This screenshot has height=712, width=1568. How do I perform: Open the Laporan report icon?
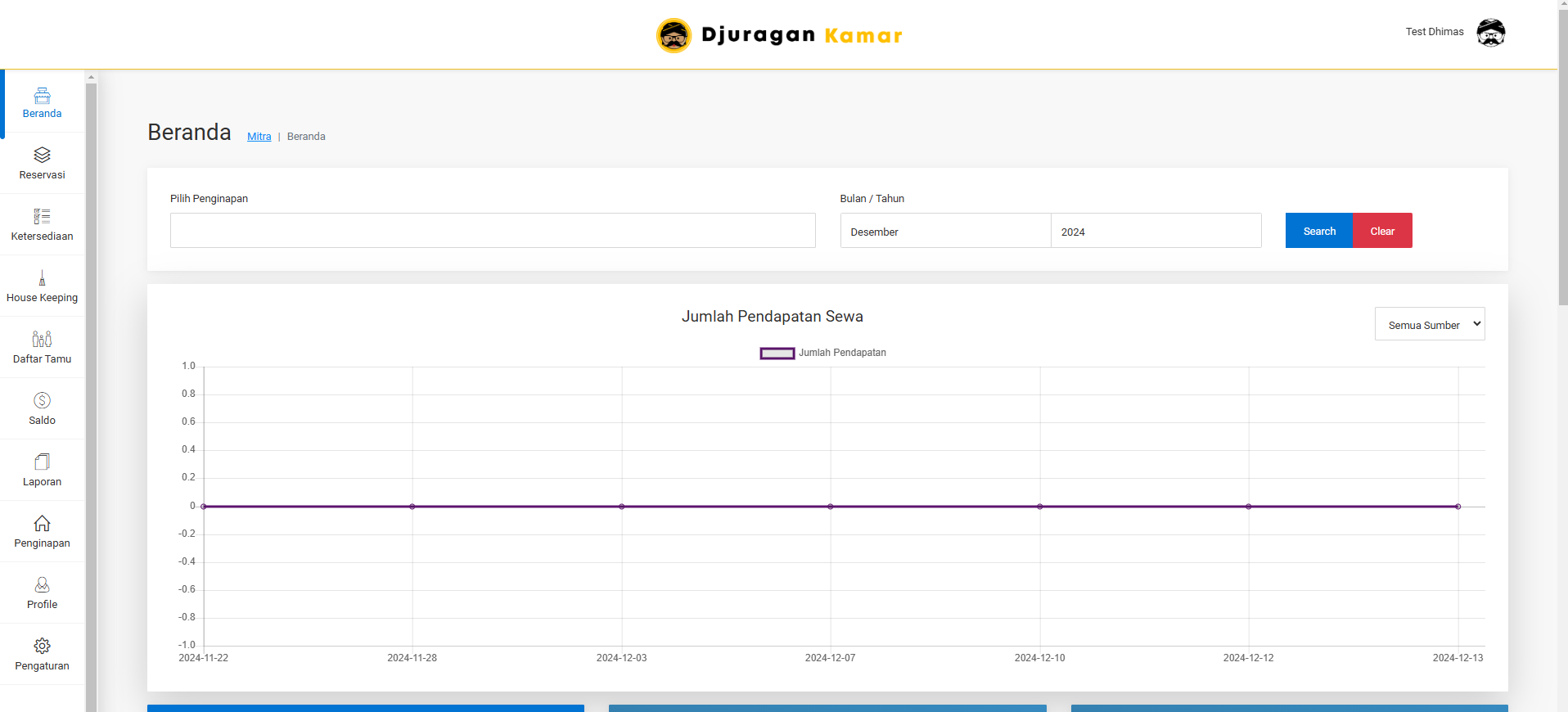[x=42, y=462]
